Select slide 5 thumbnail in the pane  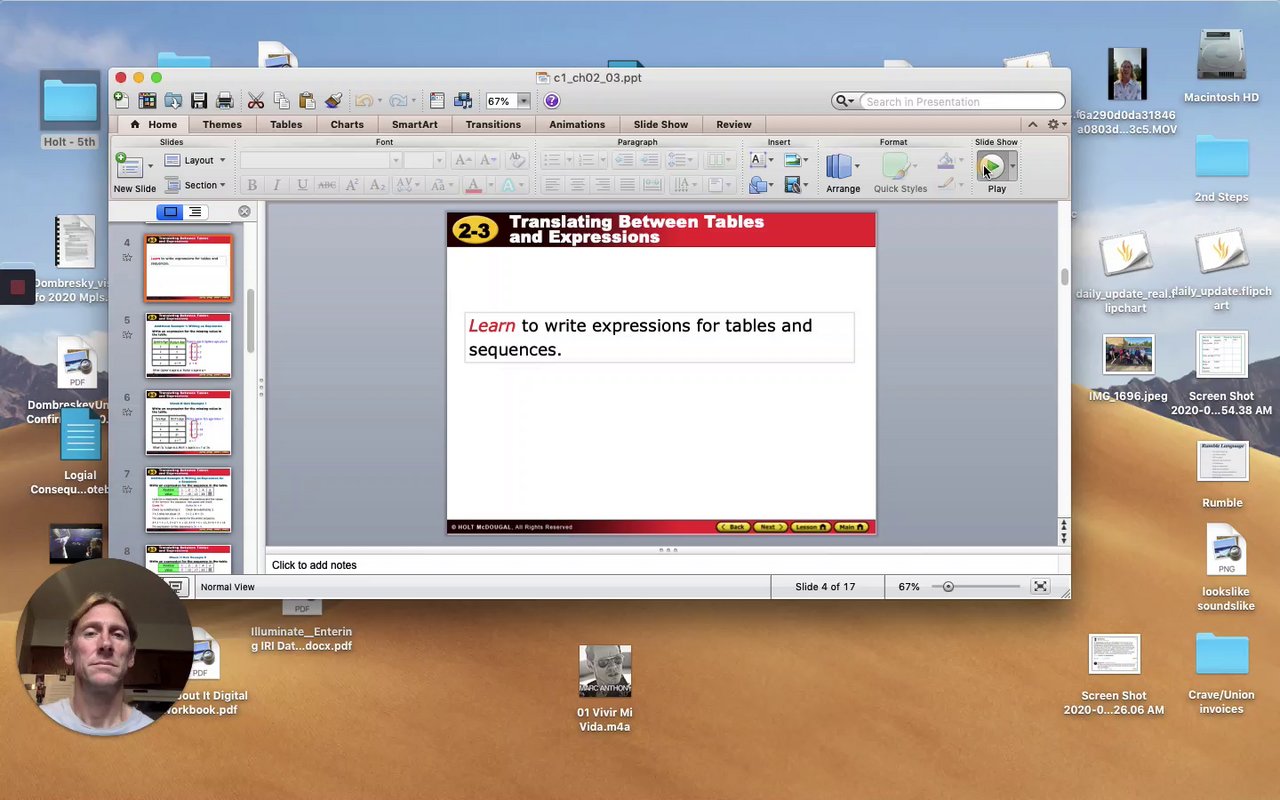(188, 345)
